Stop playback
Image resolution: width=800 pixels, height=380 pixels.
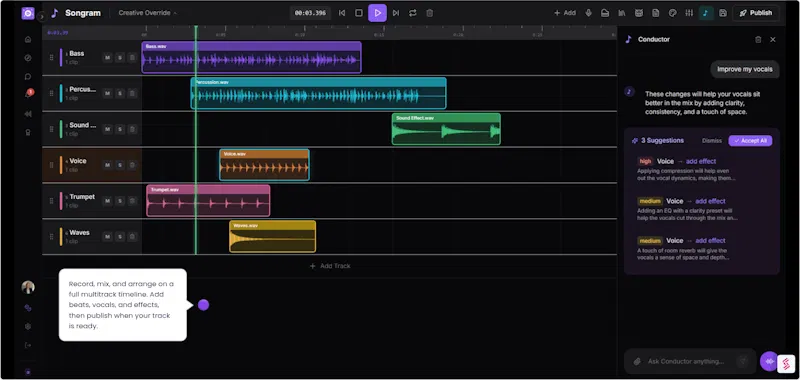point(359,13)
